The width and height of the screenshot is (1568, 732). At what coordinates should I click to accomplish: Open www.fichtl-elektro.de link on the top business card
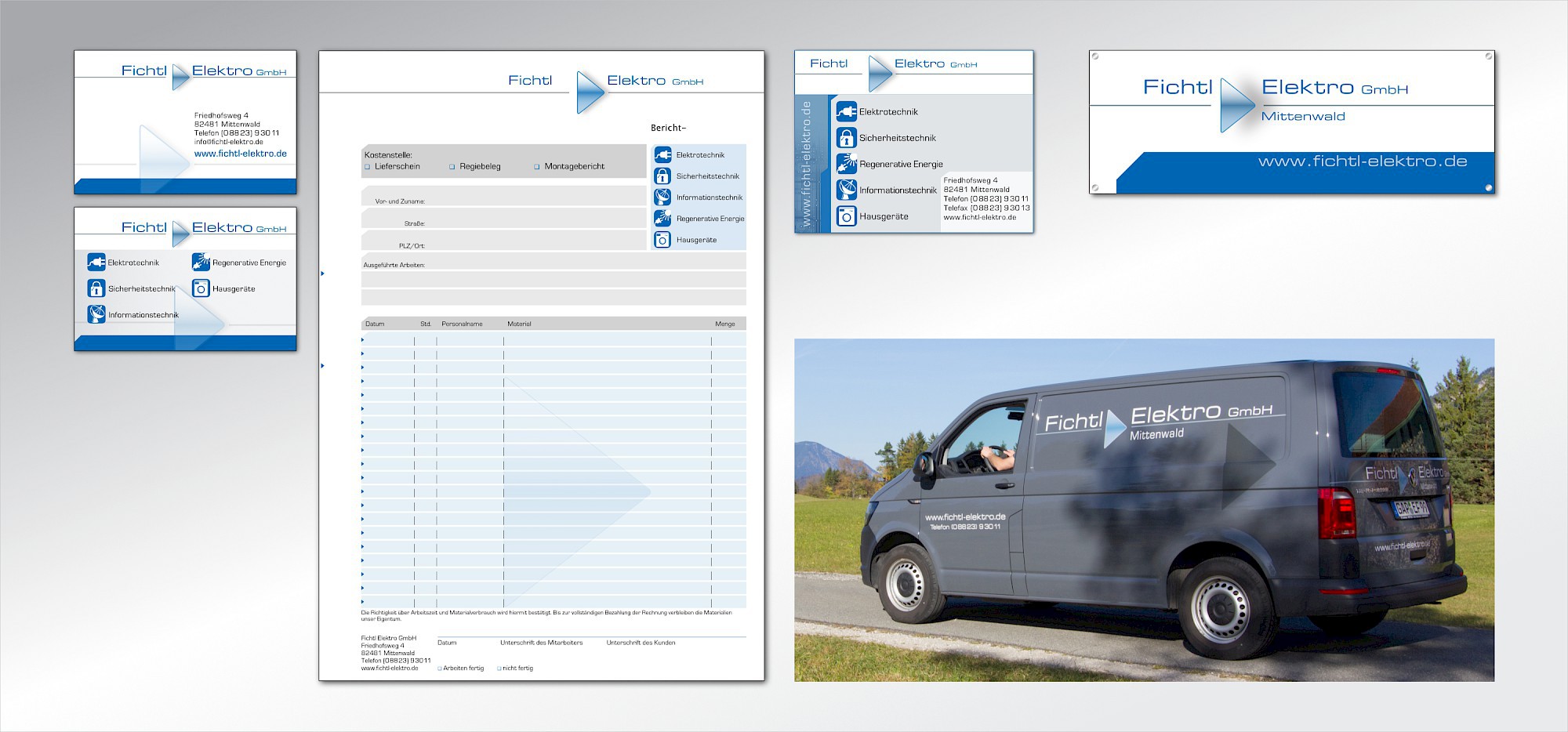tap(240, 154)
